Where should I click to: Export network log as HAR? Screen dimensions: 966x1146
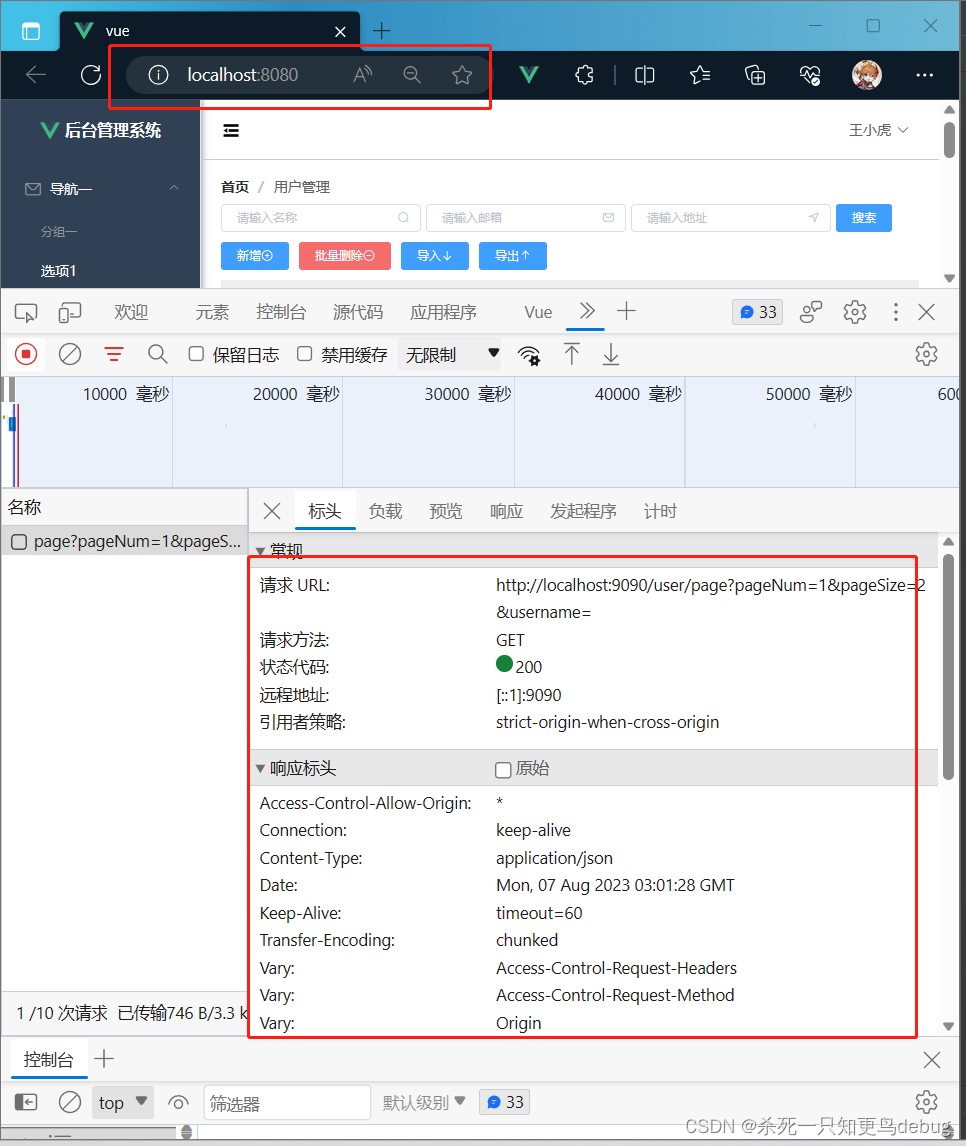[x=610, y=354]
